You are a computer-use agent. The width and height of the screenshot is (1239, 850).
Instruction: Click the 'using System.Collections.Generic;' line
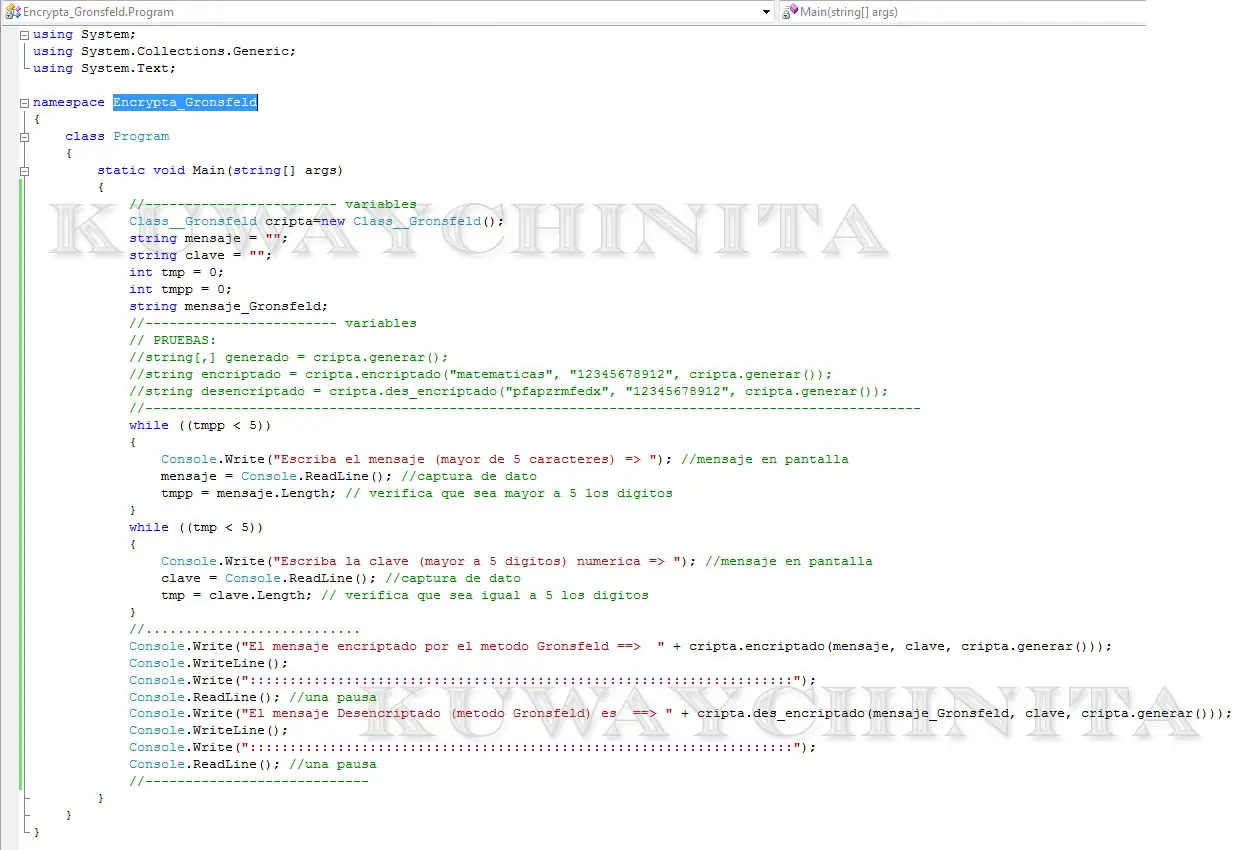(165, 51)
